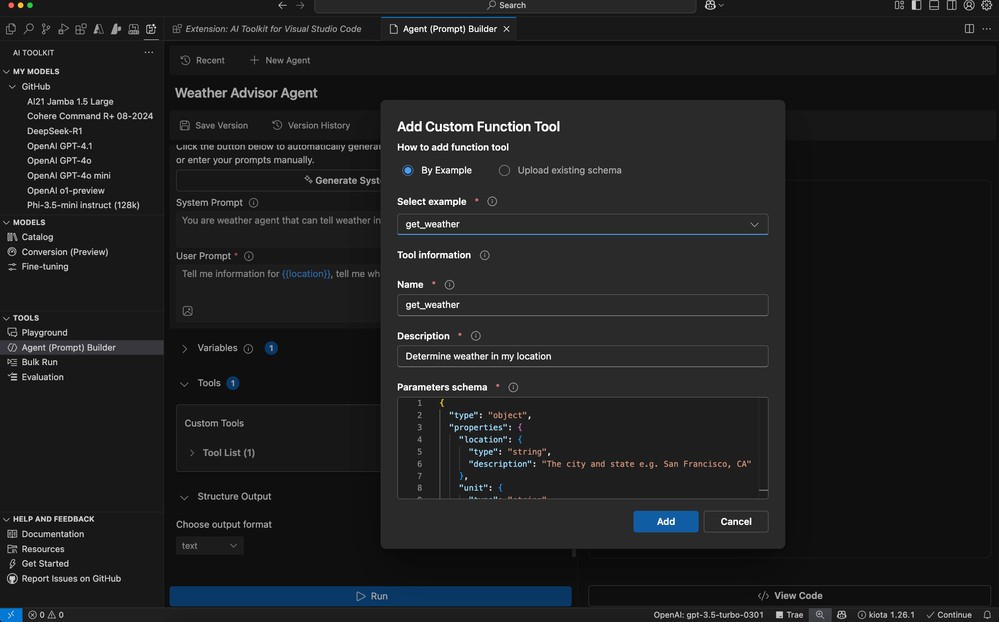Go back with the navigation arrow
999x622 pixels.
[282, 5]
